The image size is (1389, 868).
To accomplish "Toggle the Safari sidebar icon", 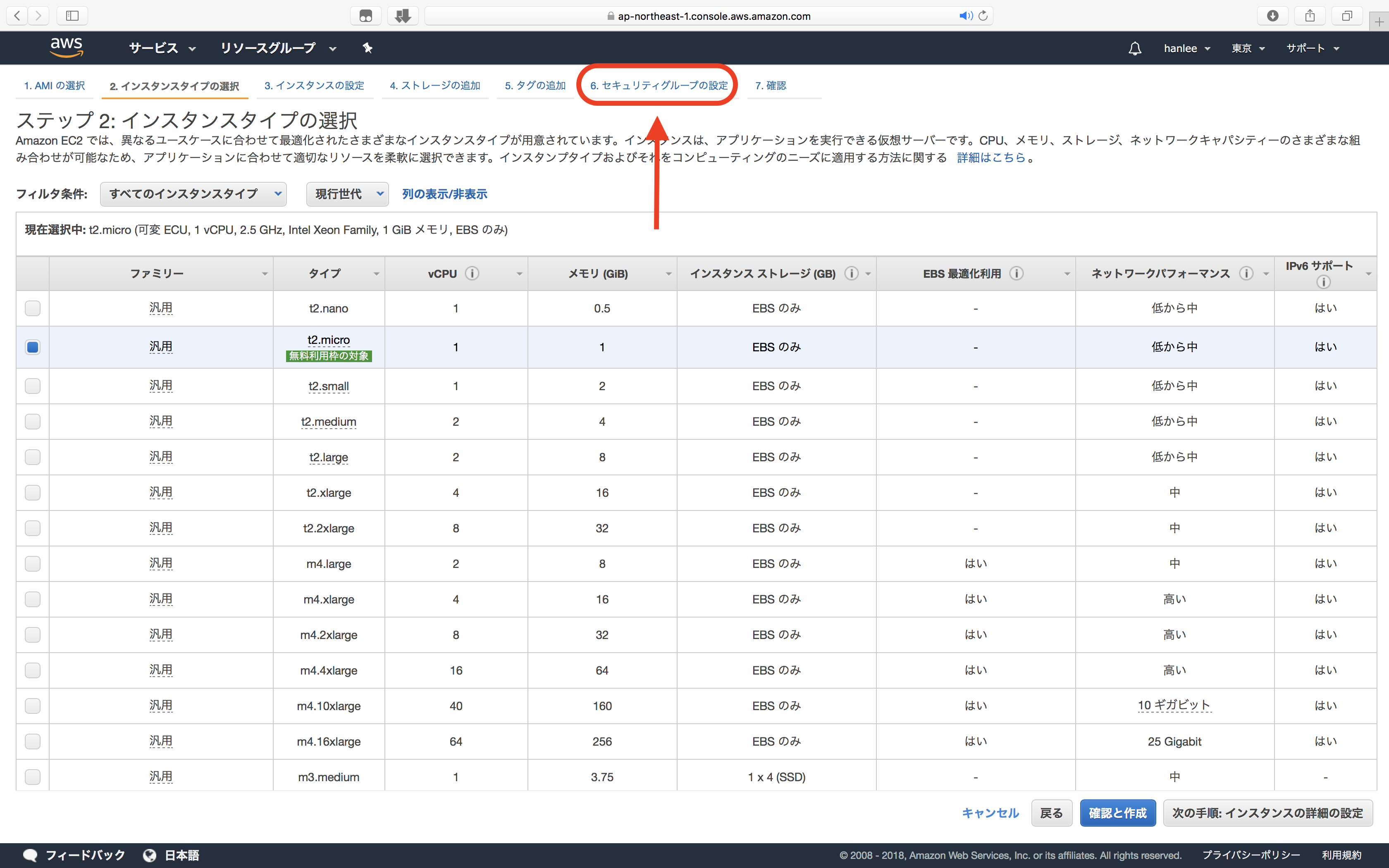I will tap(72, 16).
